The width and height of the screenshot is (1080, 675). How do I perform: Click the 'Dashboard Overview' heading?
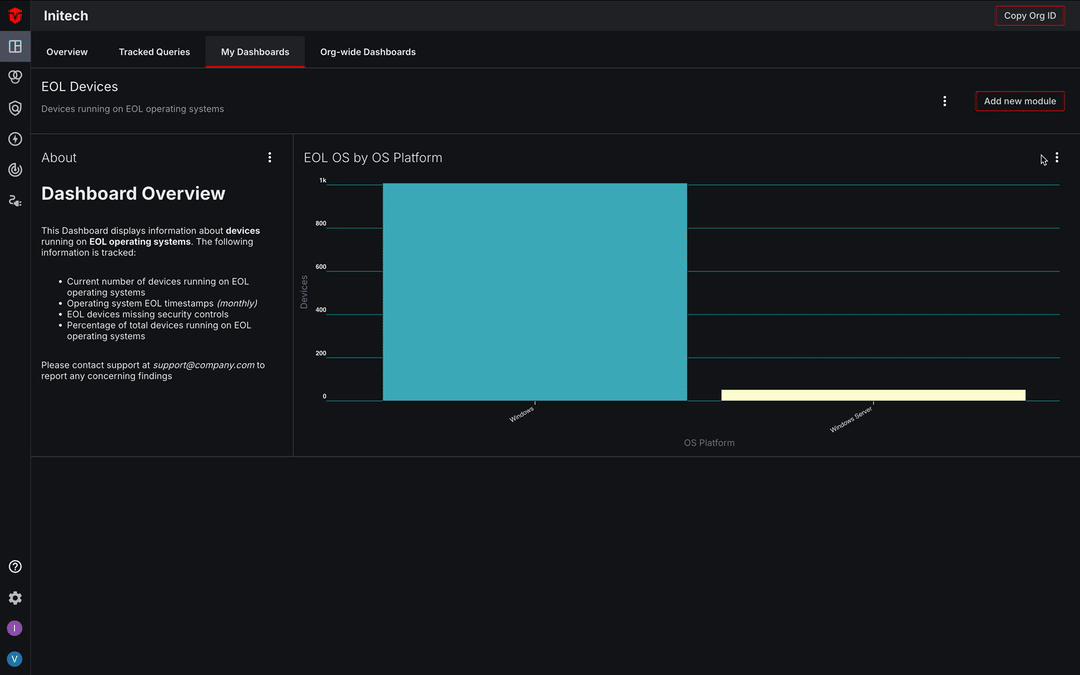tap(133, 194)
